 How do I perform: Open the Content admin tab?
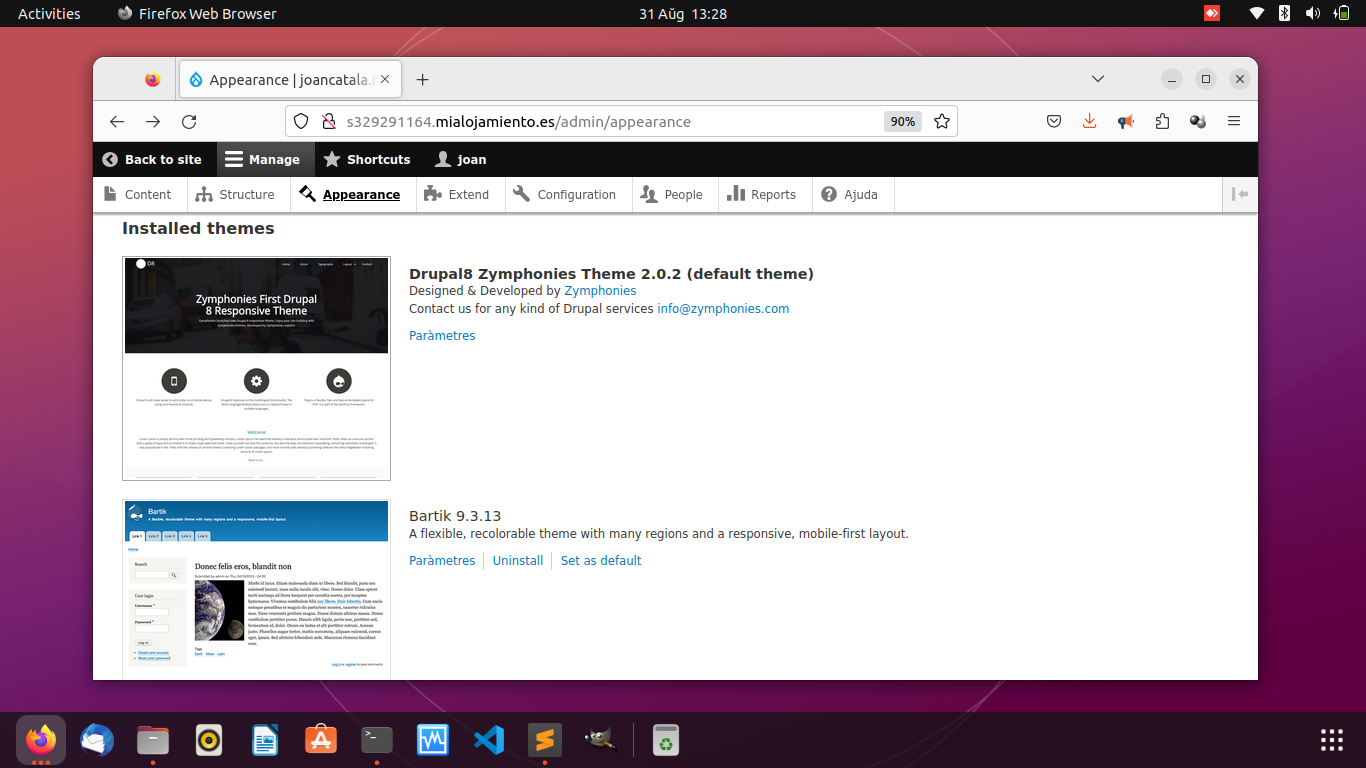click(138, 194)
